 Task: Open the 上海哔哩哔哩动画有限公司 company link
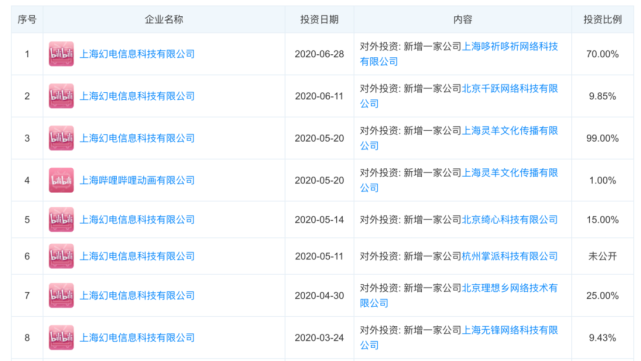coord(137,180)
